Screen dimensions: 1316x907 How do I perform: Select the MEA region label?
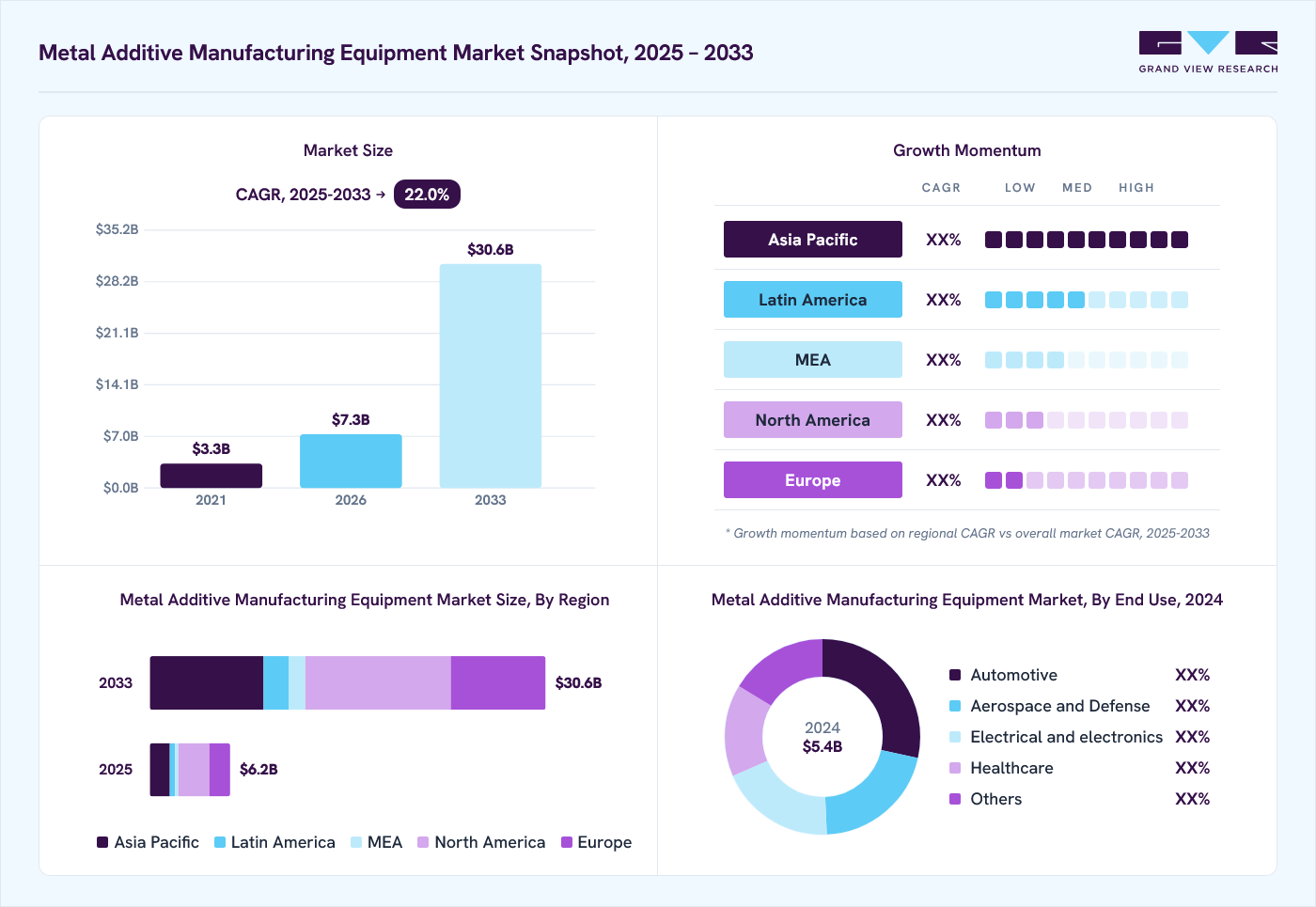813,360
